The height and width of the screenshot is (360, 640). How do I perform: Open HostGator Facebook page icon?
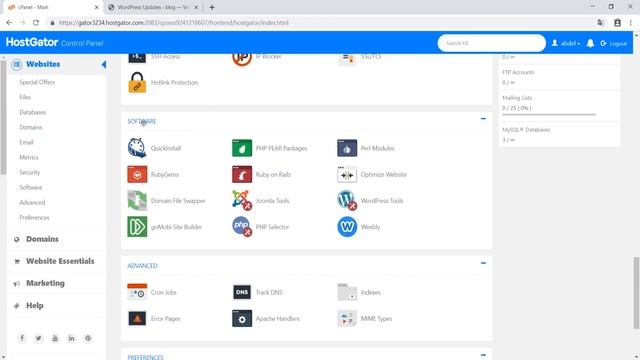tap(22, 338)
